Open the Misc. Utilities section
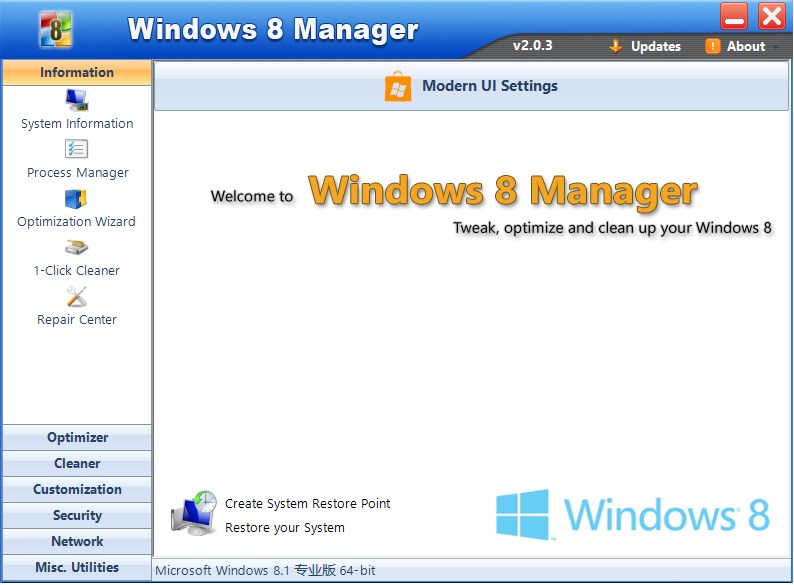794x585 pixels. pyautogui.click(x=77, y=567)
